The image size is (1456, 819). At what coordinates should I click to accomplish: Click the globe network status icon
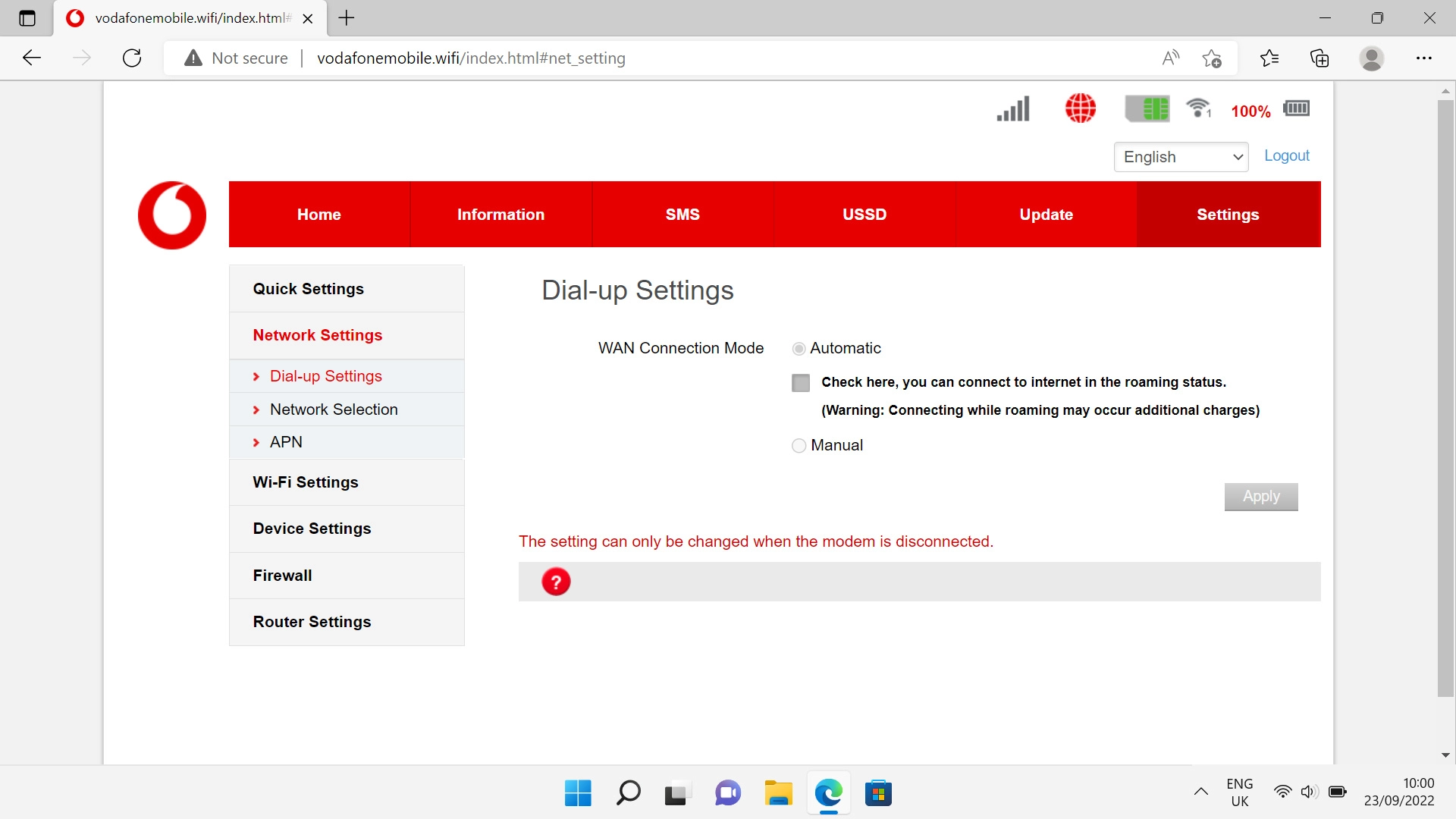[1080, 108]
